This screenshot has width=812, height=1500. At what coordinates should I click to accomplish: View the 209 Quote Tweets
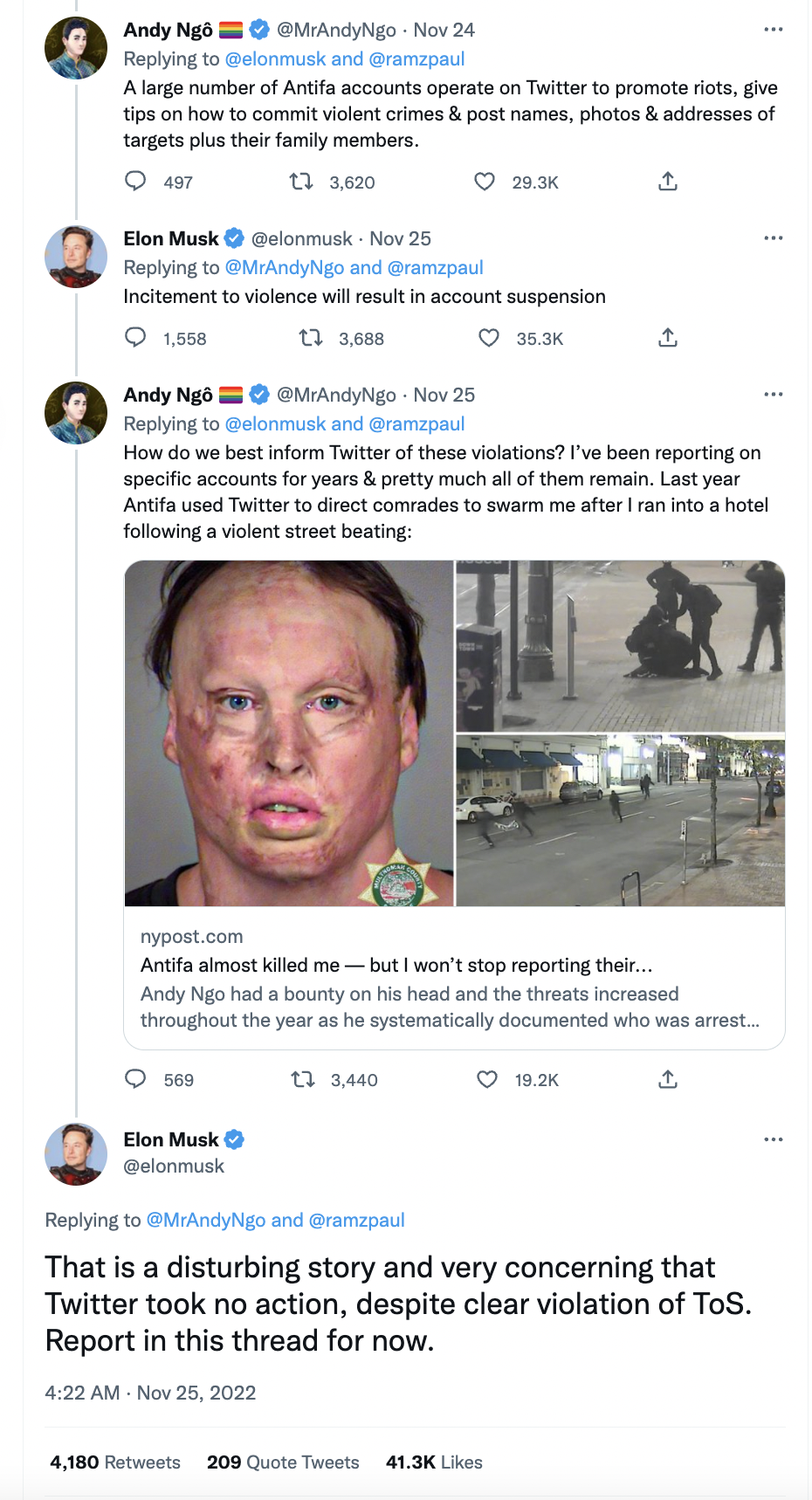pos(283,1462)
